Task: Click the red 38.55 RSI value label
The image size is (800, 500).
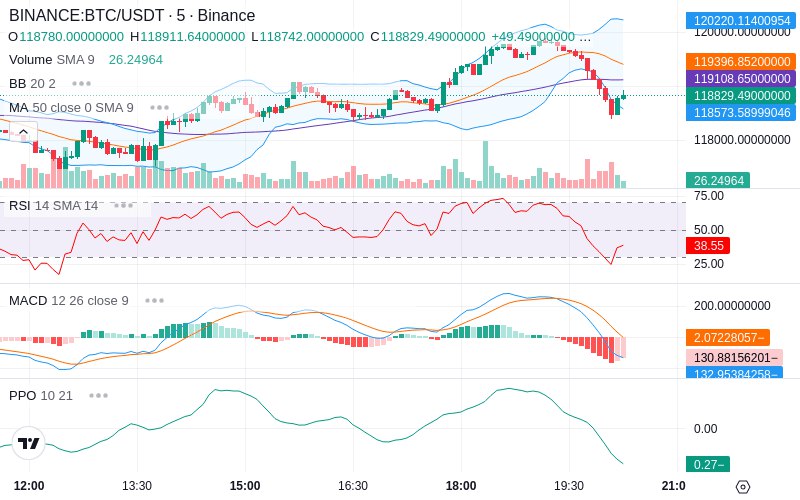Action: pyautogui.click(x=708, y=245)
